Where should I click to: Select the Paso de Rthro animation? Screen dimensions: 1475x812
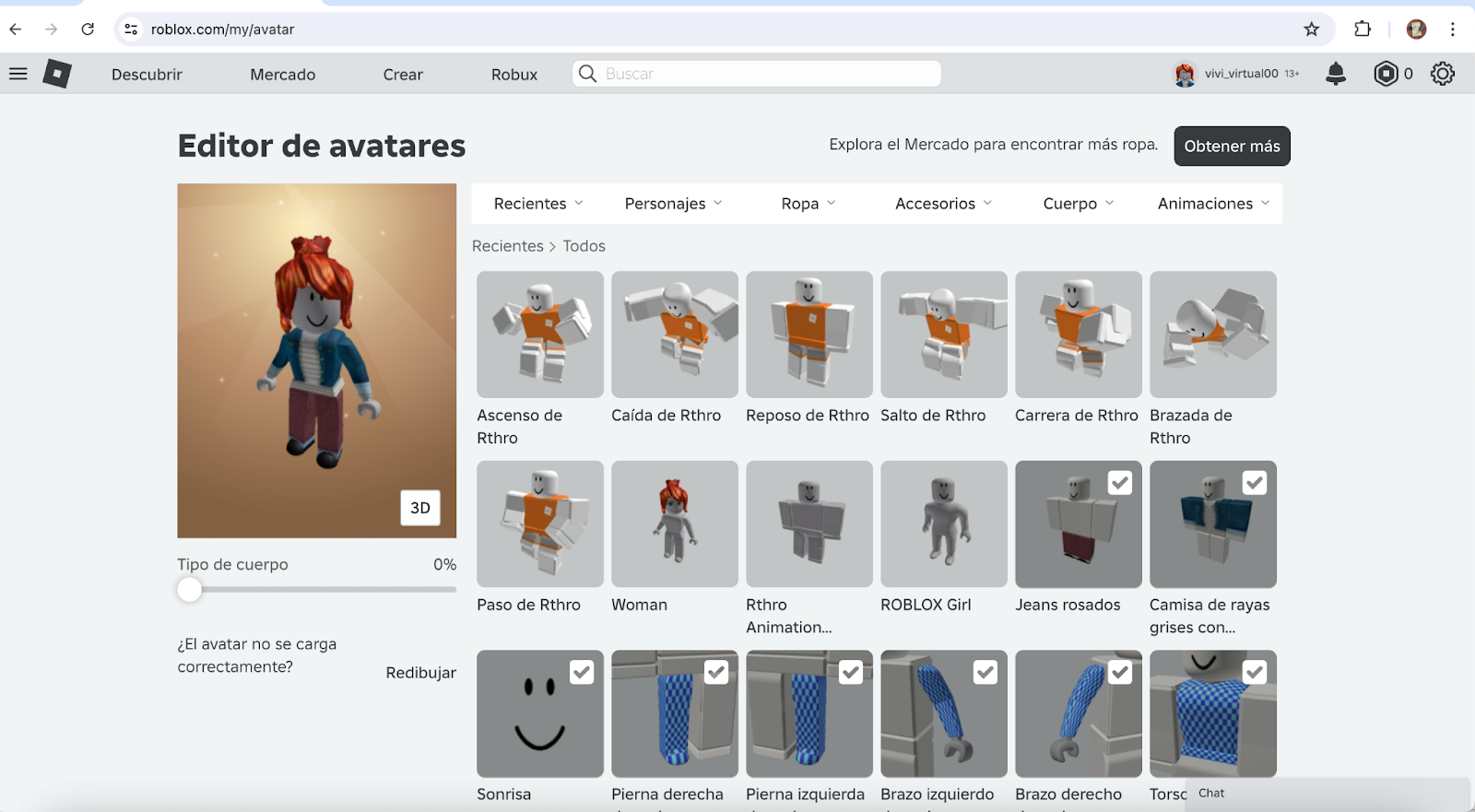click(x=540, y=524)
